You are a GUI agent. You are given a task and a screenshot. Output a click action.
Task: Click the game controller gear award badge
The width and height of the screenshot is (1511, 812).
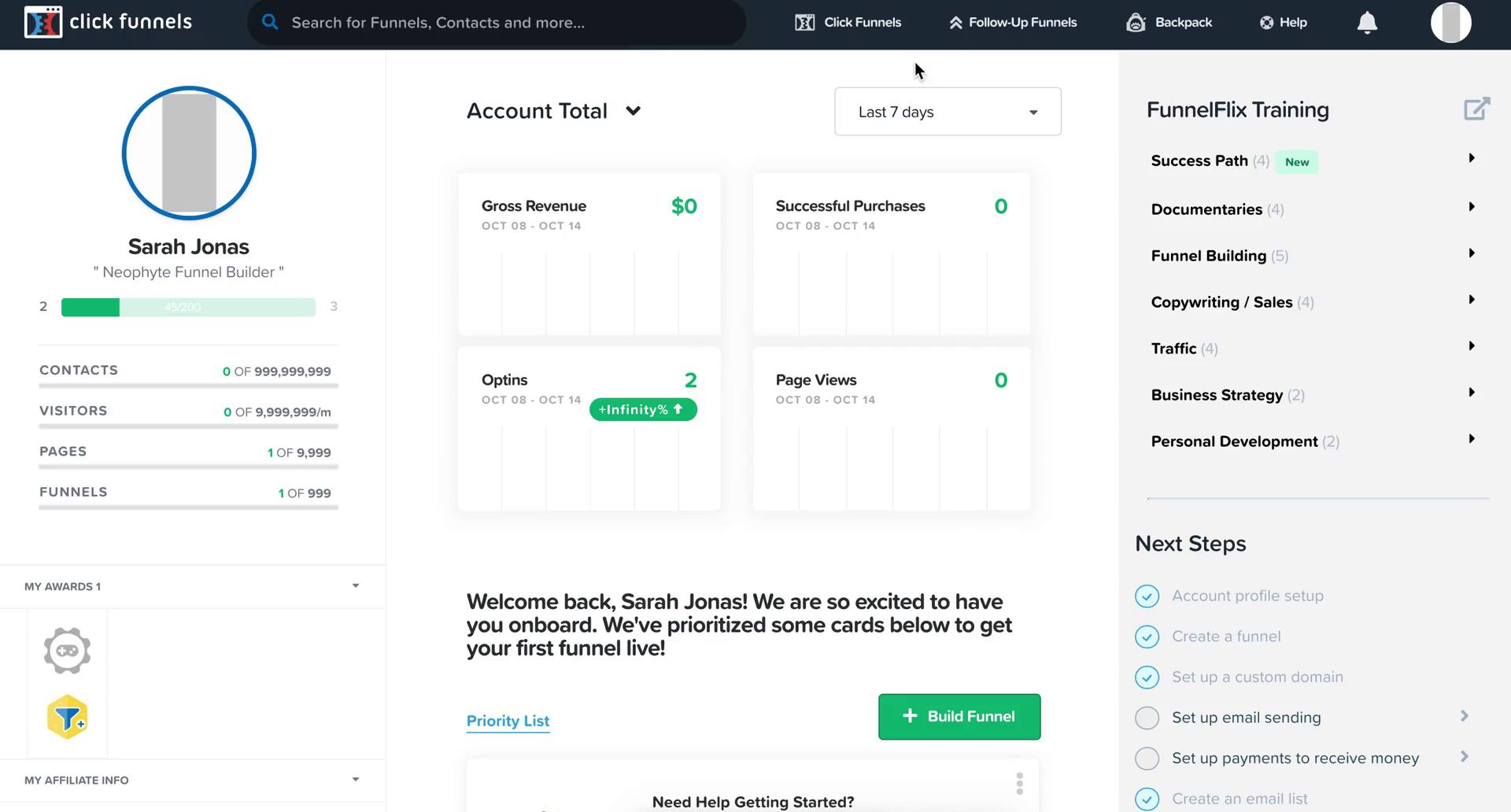[x=67, y=651]
